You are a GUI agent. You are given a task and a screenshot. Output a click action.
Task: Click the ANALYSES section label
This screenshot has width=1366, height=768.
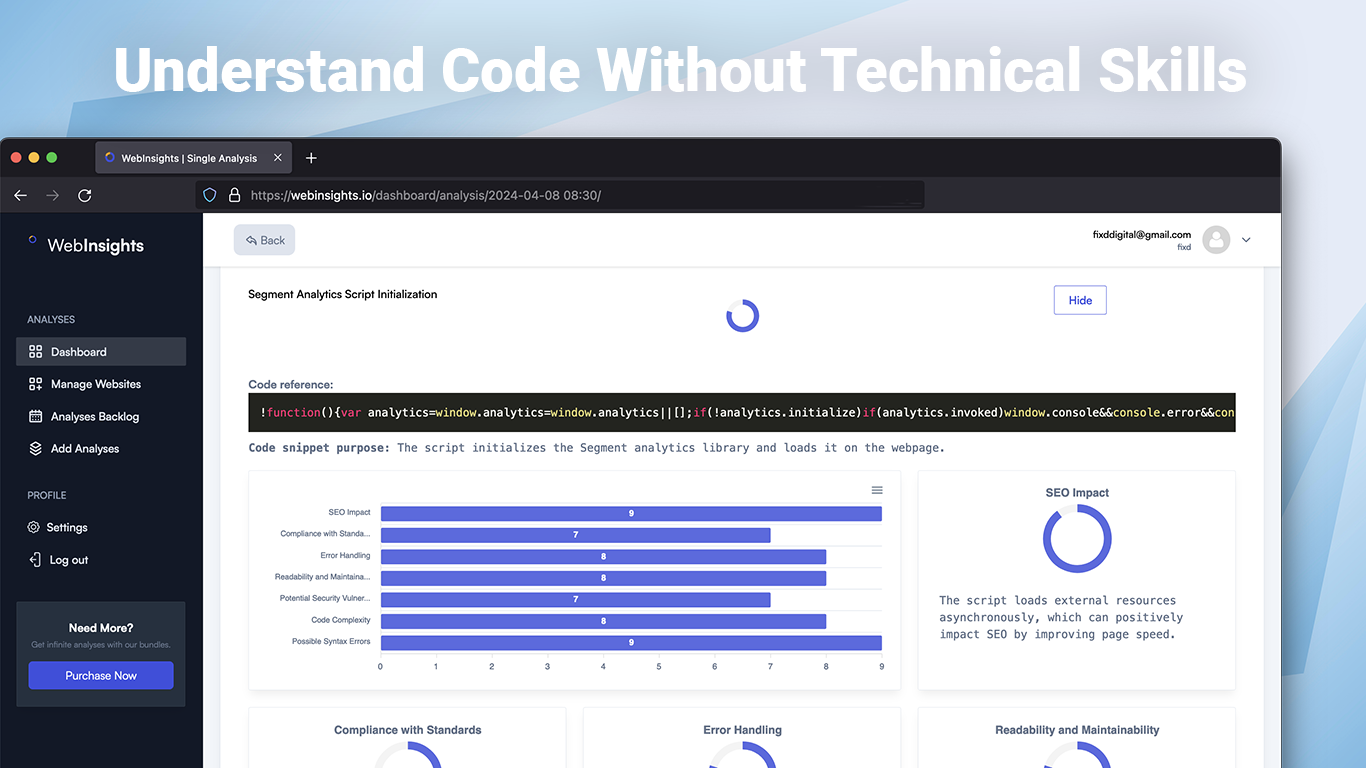tap(51, 319)
